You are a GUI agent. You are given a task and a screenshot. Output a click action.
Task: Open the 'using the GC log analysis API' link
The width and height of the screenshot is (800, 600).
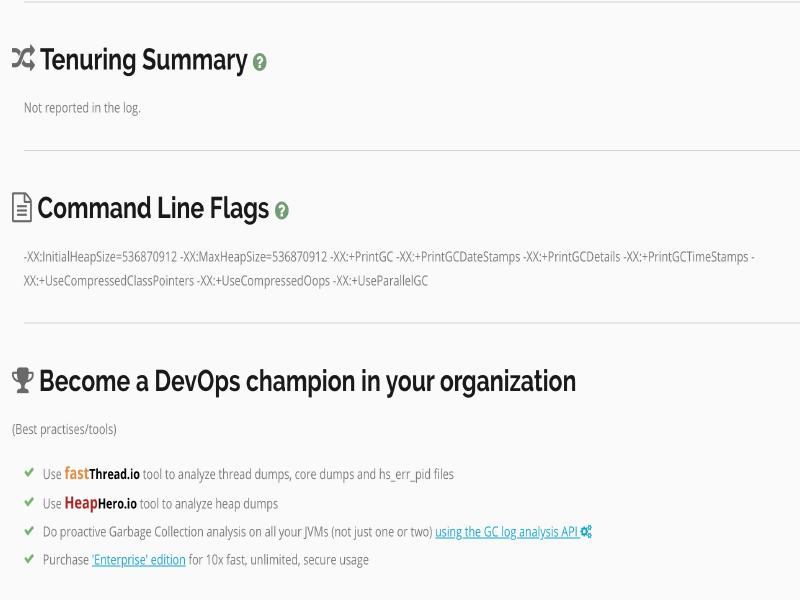(506, 532)
